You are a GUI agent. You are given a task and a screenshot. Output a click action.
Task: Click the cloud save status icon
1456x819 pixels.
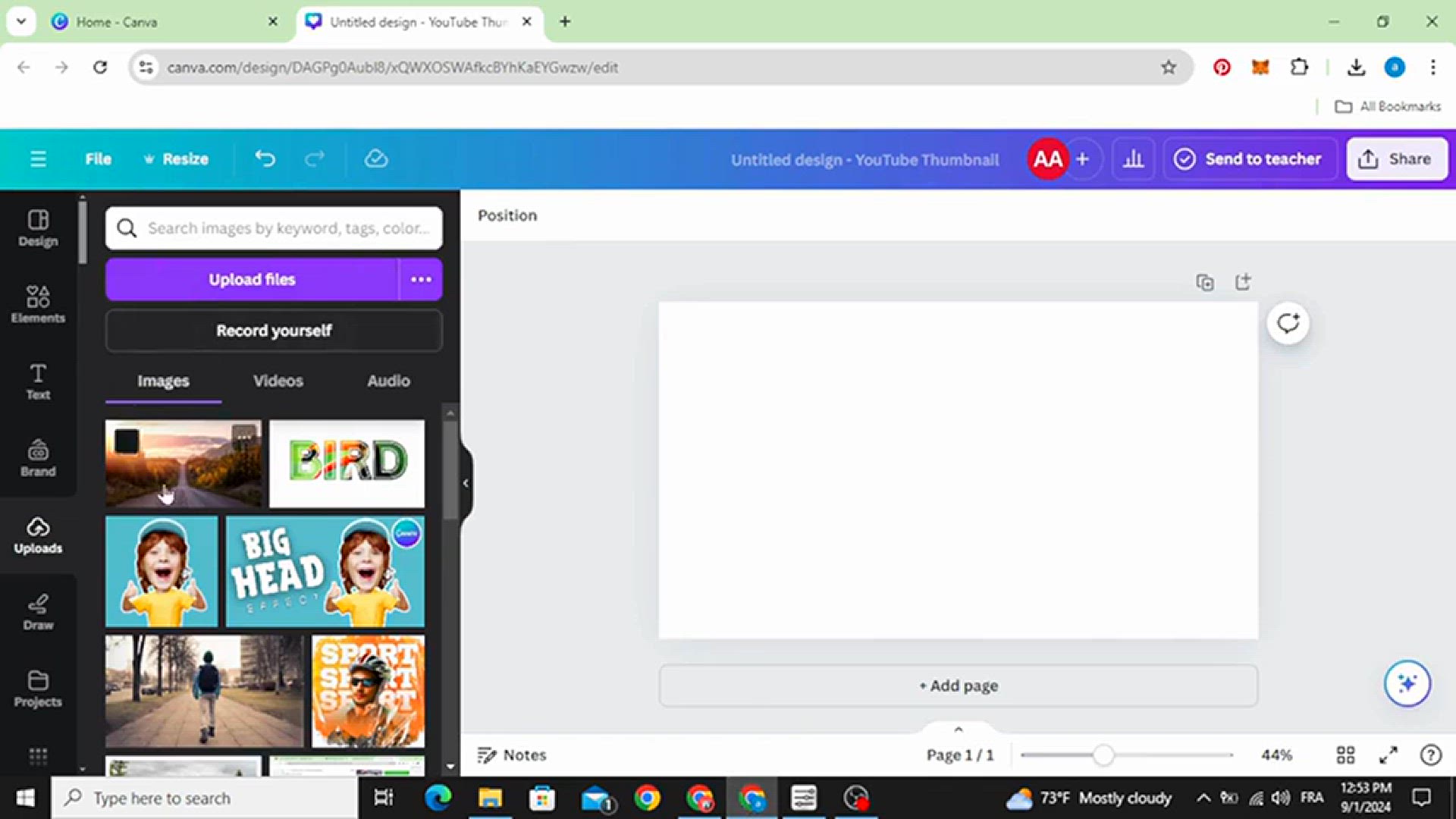[376, 158]
